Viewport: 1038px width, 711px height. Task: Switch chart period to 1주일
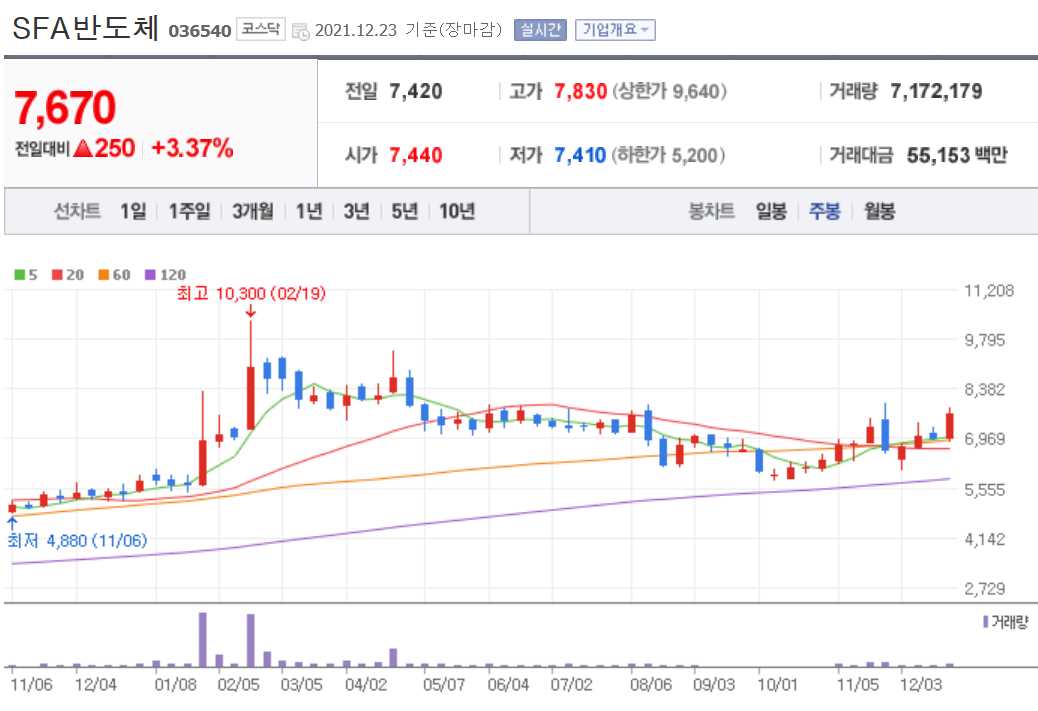tap(190, 211)
